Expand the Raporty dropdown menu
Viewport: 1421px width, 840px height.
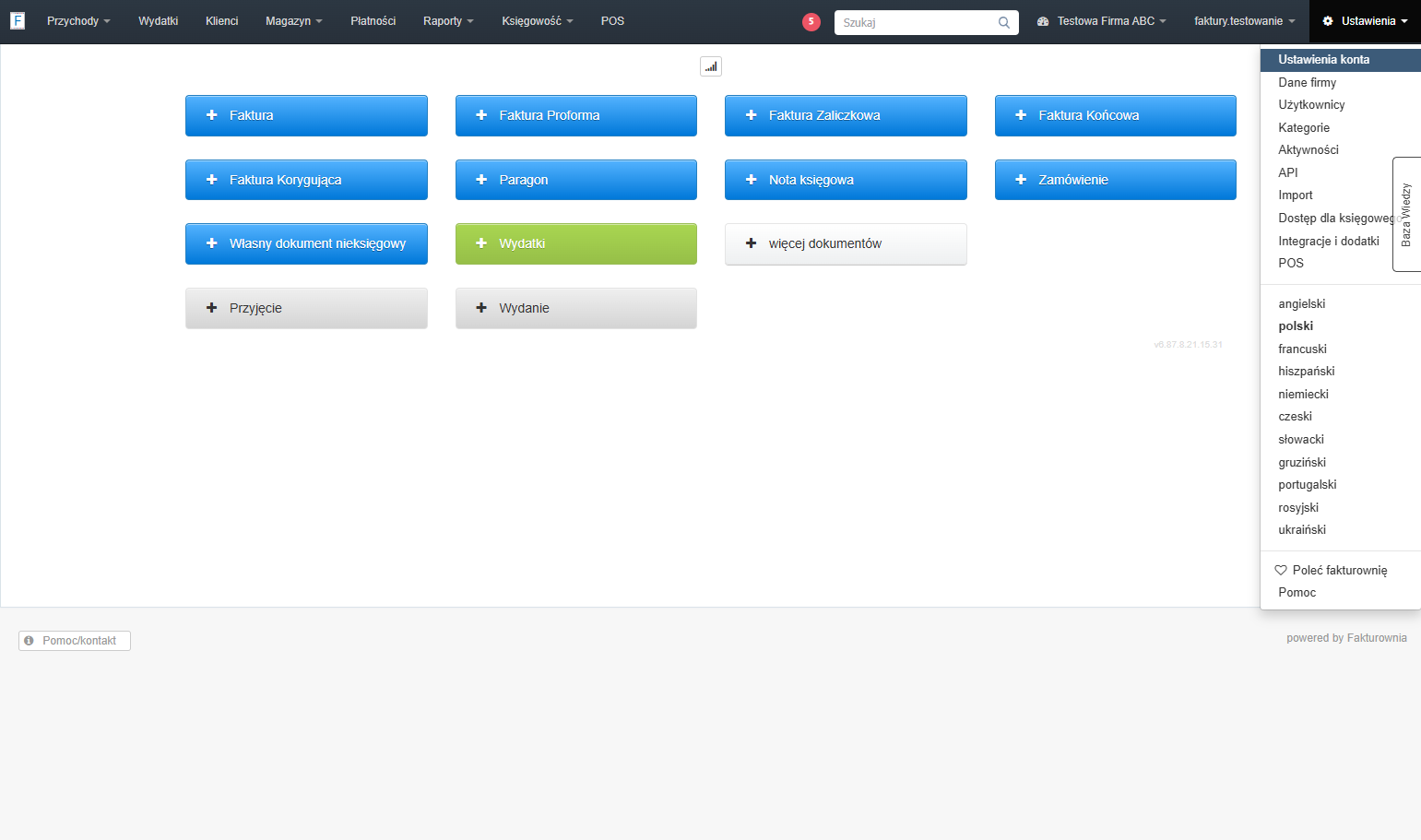[x=448, y=21]
